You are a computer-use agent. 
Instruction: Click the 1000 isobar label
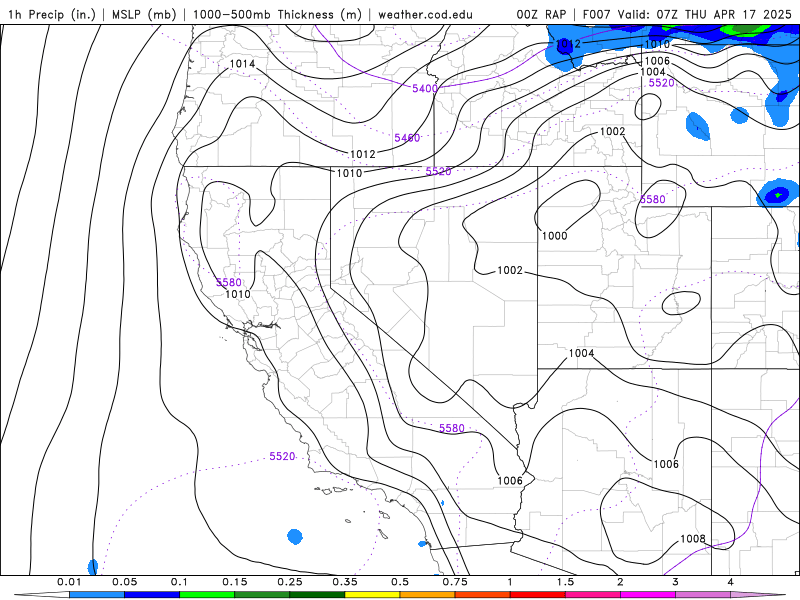point(554,236)
